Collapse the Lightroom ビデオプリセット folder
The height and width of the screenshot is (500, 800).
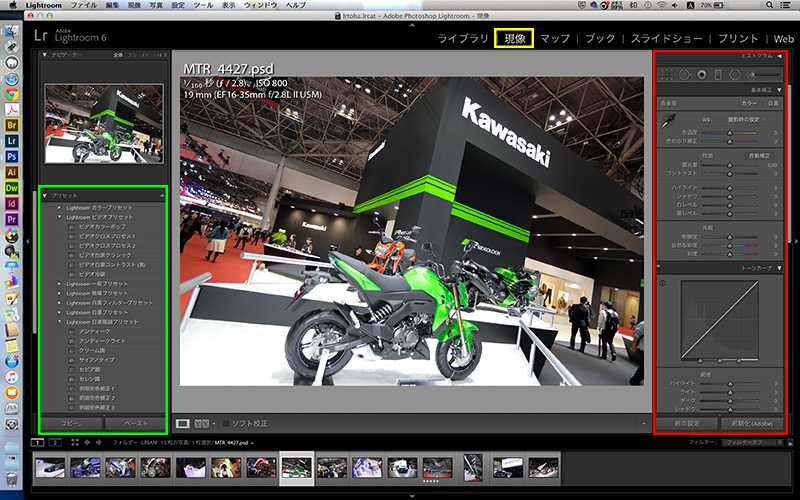[x=59, y=217]
